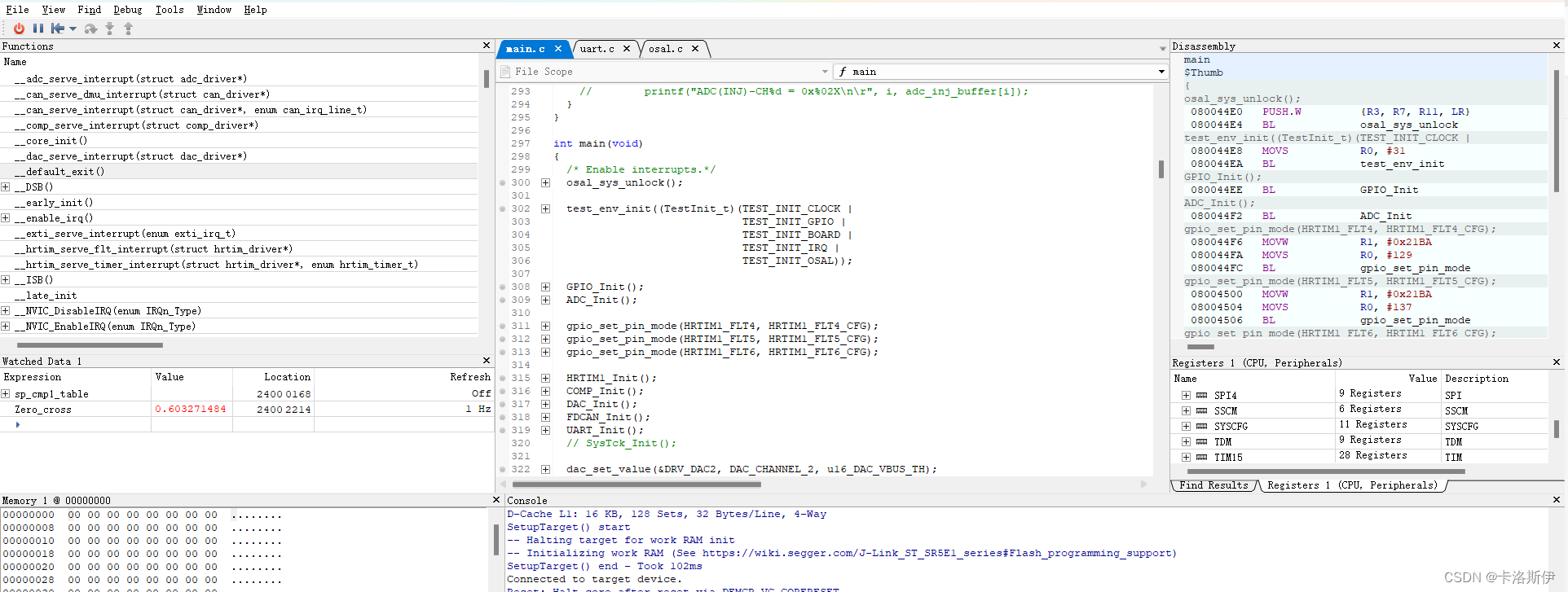Close the Functions panel
Viewport: 1568px width, 592px height.
pos(487,46)
